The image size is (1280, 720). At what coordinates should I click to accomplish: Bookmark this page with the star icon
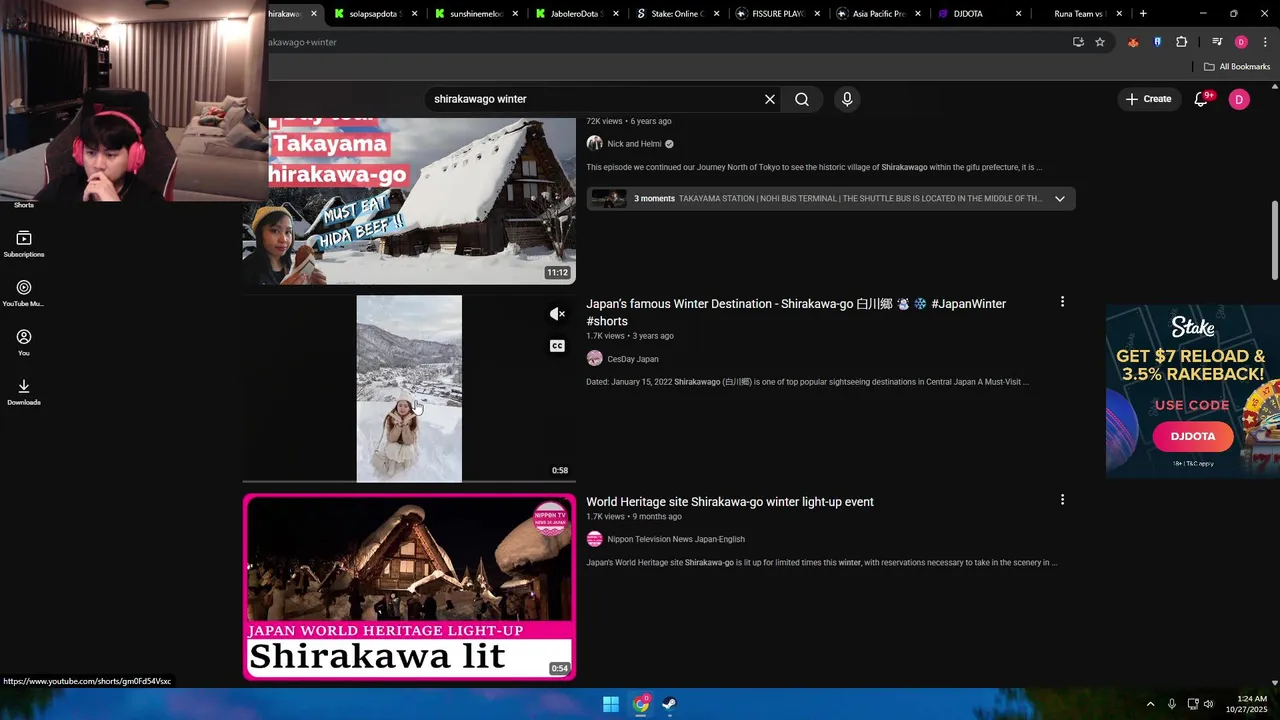pos(1100,42)
